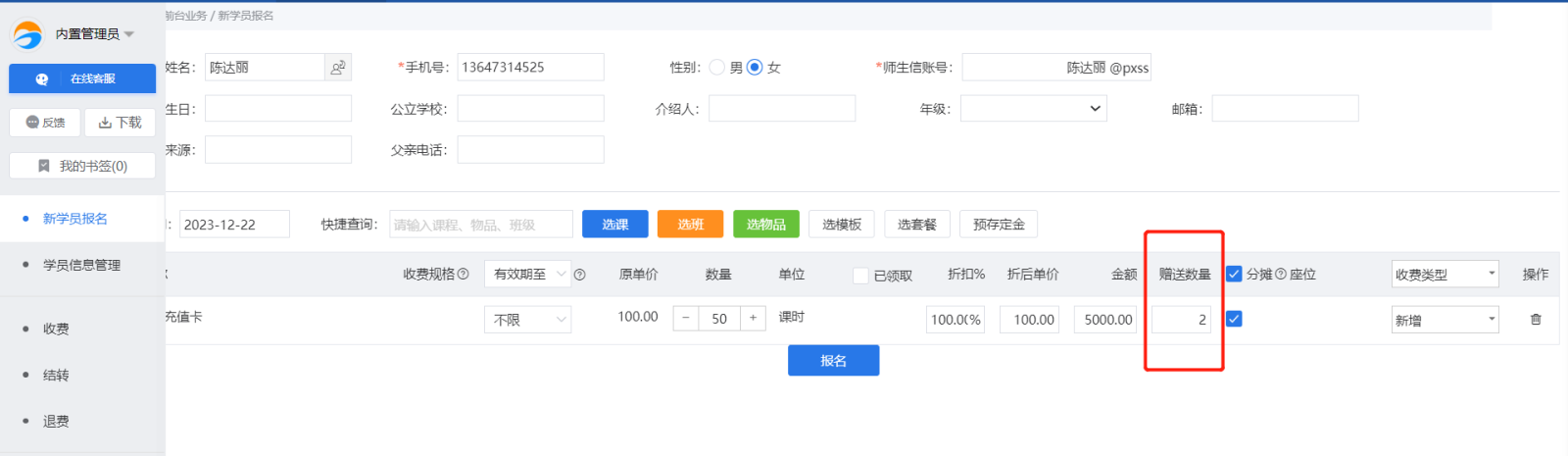This screenshot has width=1568, height=456.
Task: Click the quantity field showing 50
Action: tap(719, 318)
